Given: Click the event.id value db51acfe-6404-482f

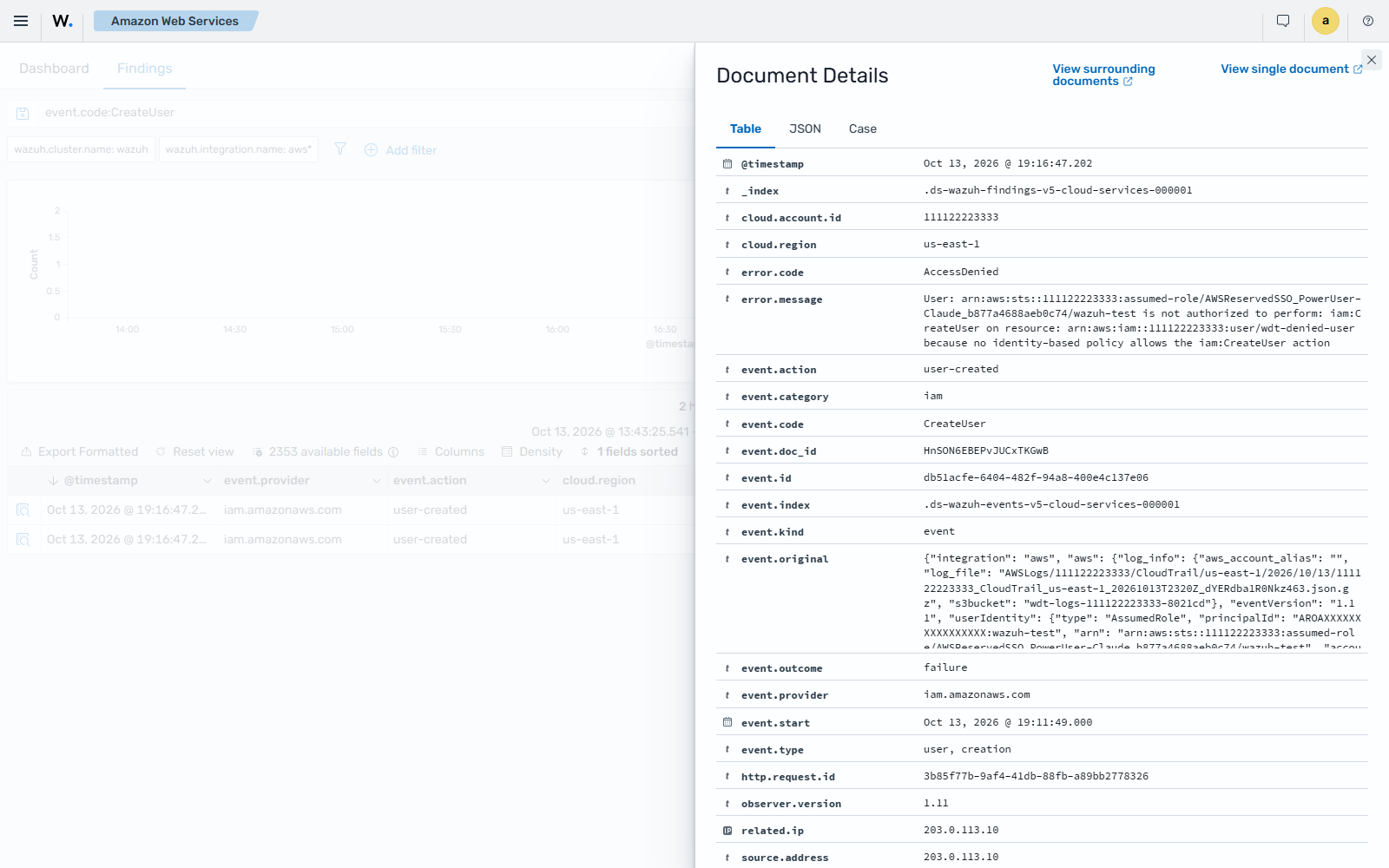Looking at the screenshot, I should pyautogui.click(x=1036, y=477).
